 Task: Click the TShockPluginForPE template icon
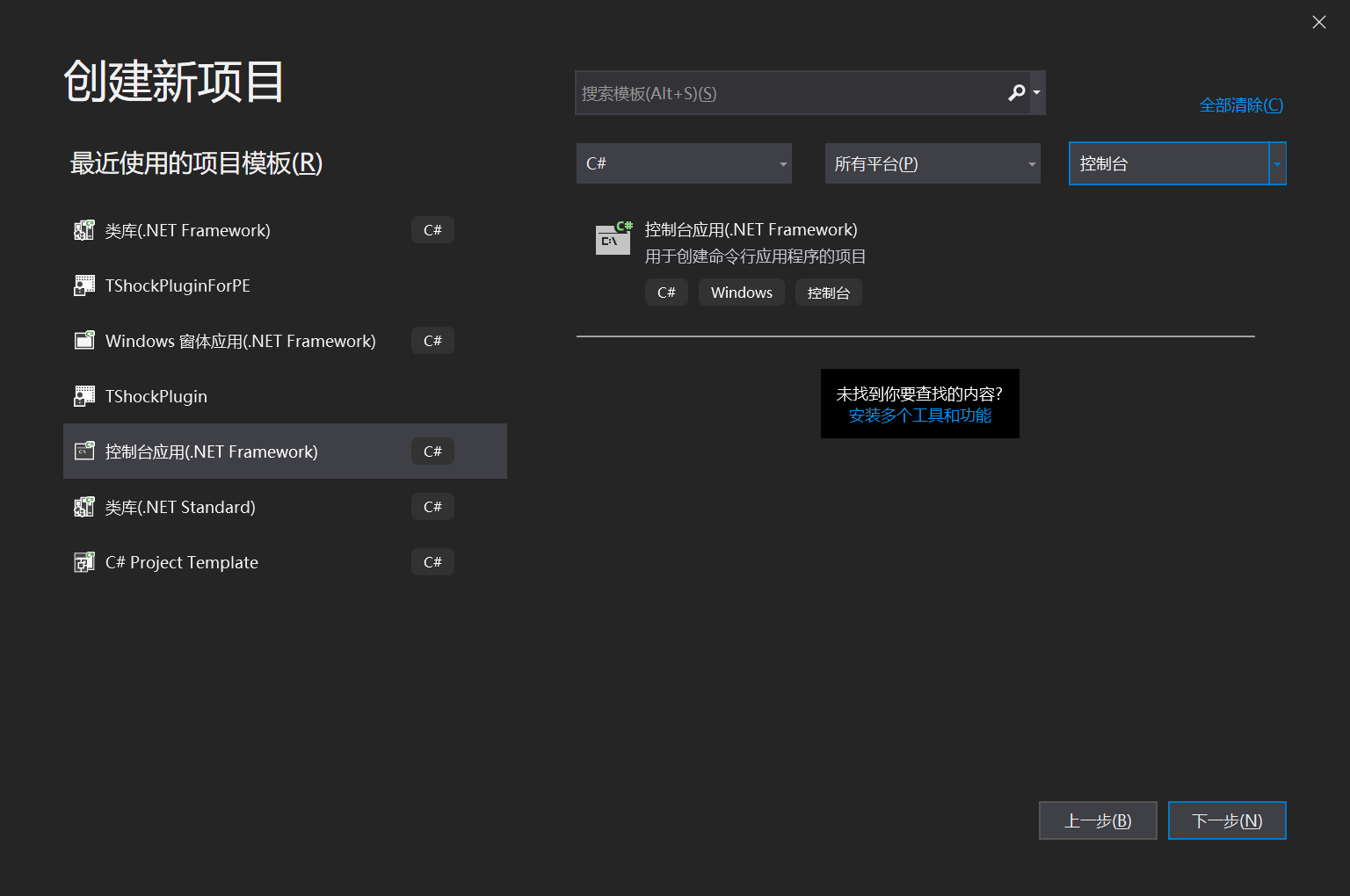click(84, 285)
